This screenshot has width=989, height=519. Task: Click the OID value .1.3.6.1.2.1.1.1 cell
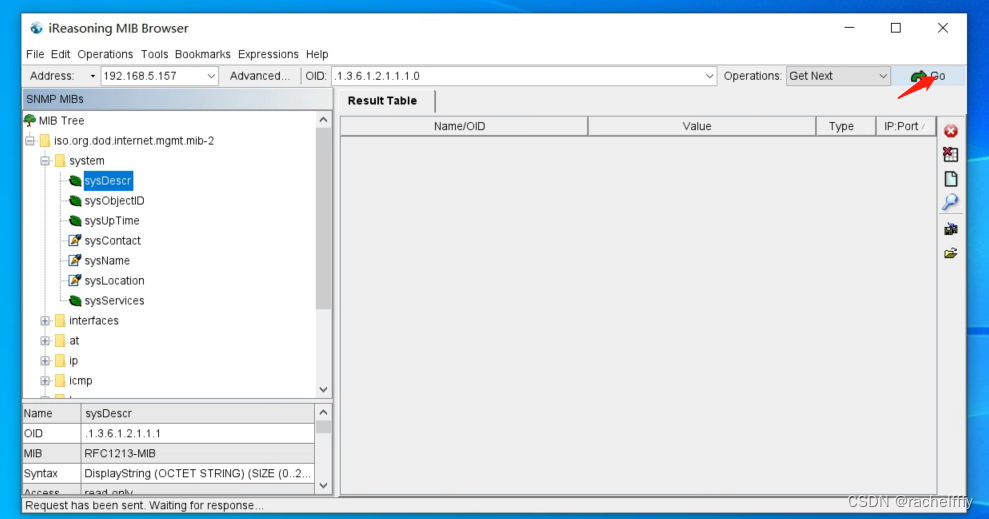click(x=198, y=433)
